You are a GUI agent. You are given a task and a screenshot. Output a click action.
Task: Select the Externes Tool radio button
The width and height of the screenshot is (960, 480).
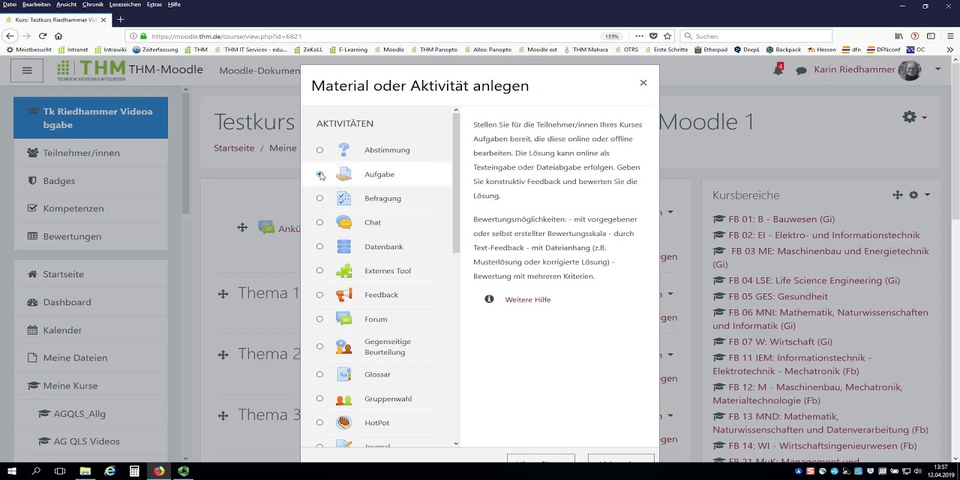coord(320,271)
